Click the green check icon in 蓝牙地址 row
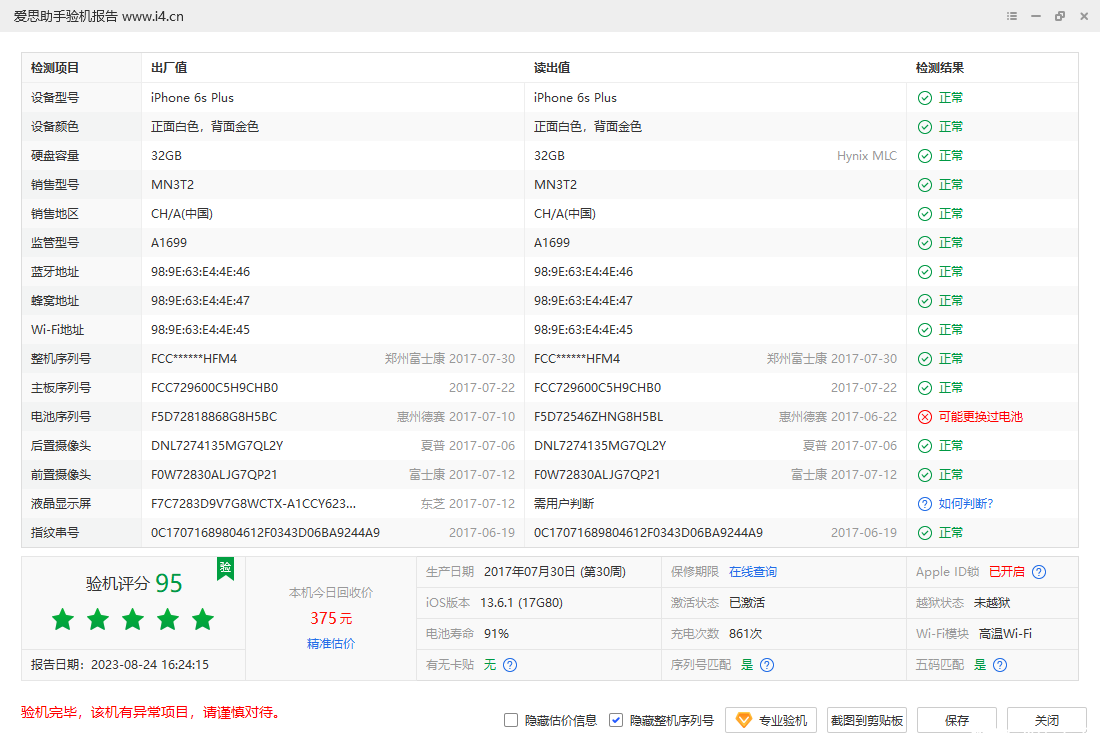1100x749 pixels. (x=925, y=272)
